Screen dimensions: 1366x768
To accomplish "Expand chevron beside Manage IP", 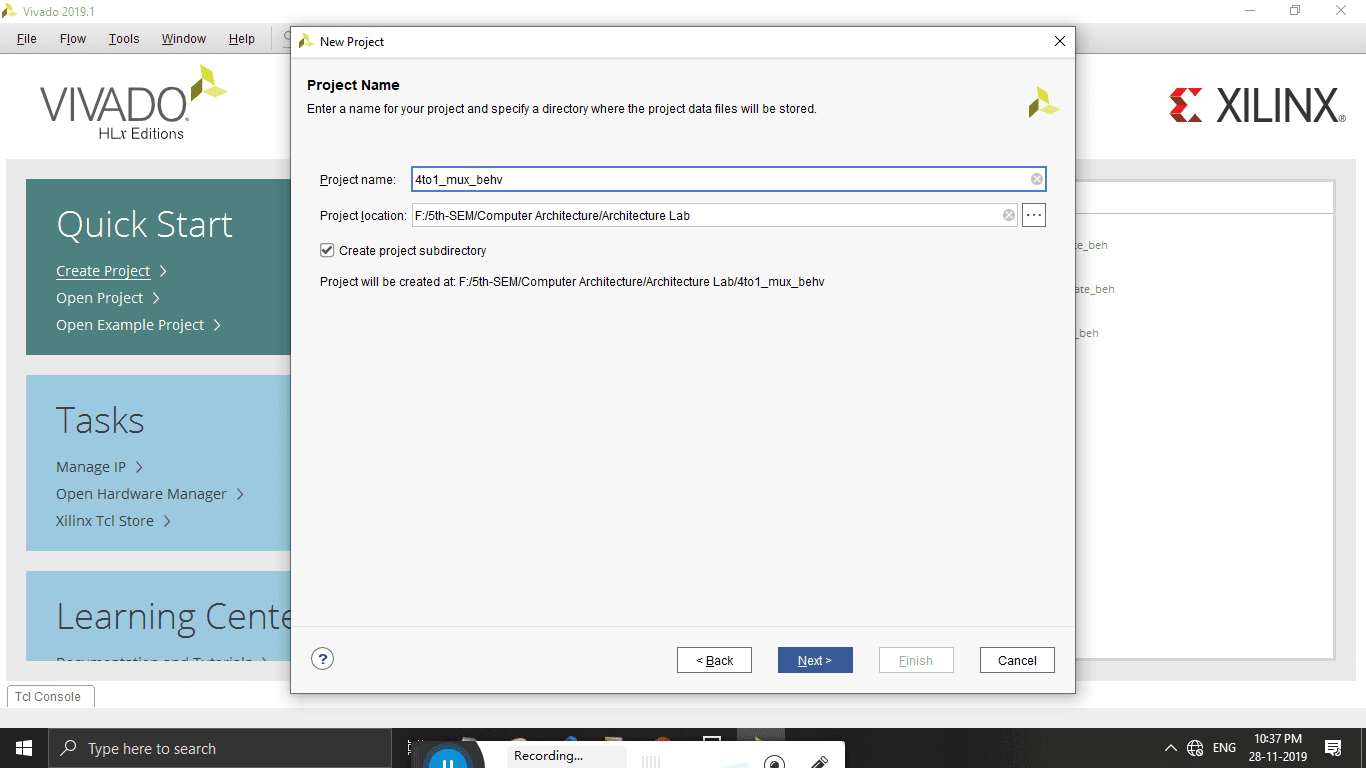I will [139, 467].
